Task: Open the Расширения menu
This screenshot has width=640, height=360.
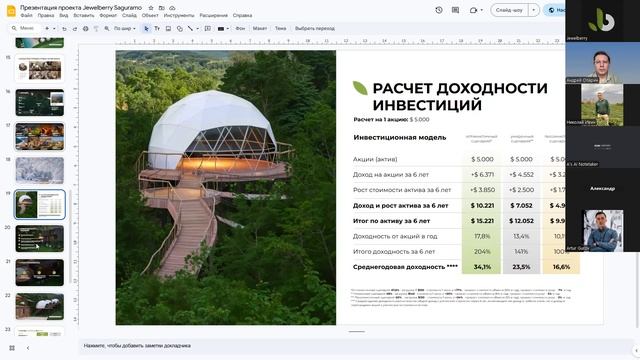Action: (213, 16)
